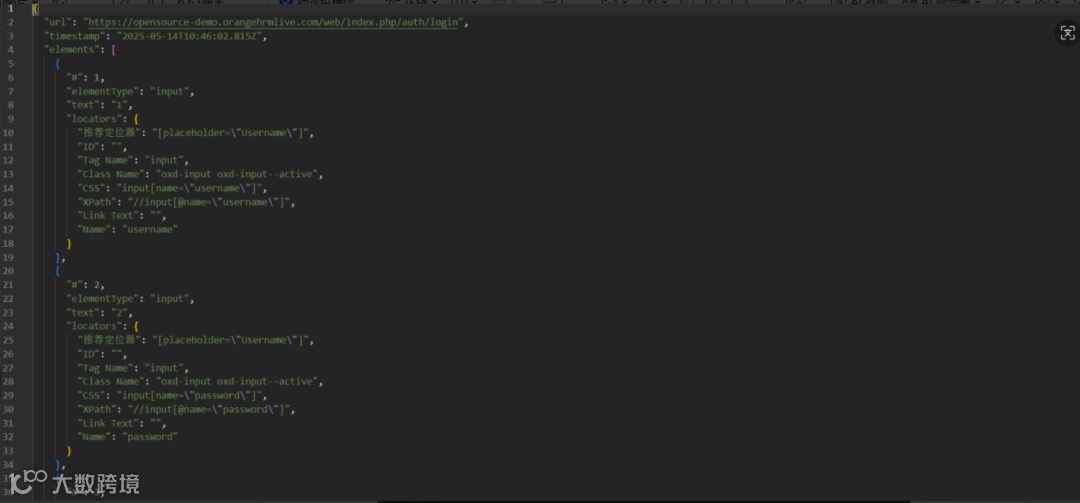Viewport: 1080px width, 503px height.
Task: Click the "Class Name" entry on line 28
Action: (200, 381)
